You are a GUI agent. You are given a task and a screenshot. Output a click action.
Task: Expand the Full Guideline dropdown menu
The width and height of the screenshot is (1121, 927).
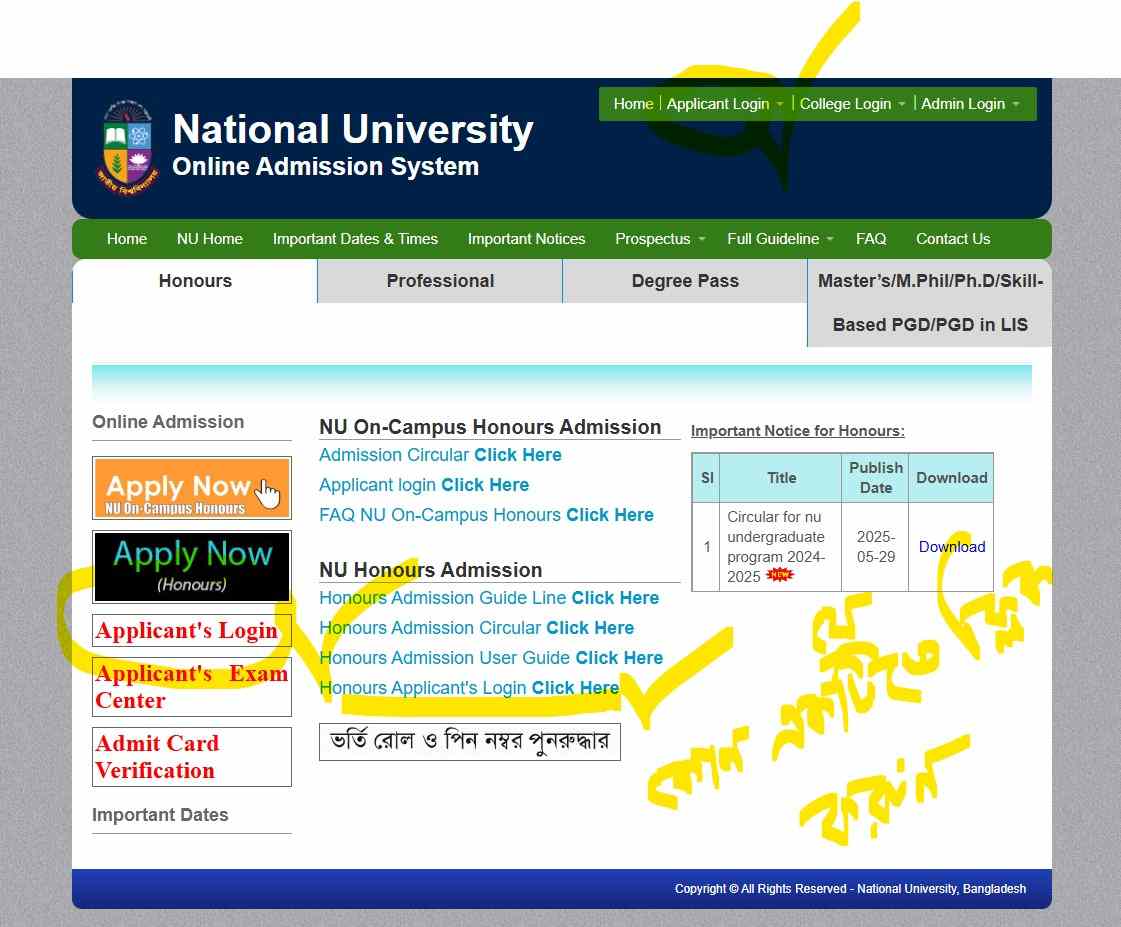(779, 239)
